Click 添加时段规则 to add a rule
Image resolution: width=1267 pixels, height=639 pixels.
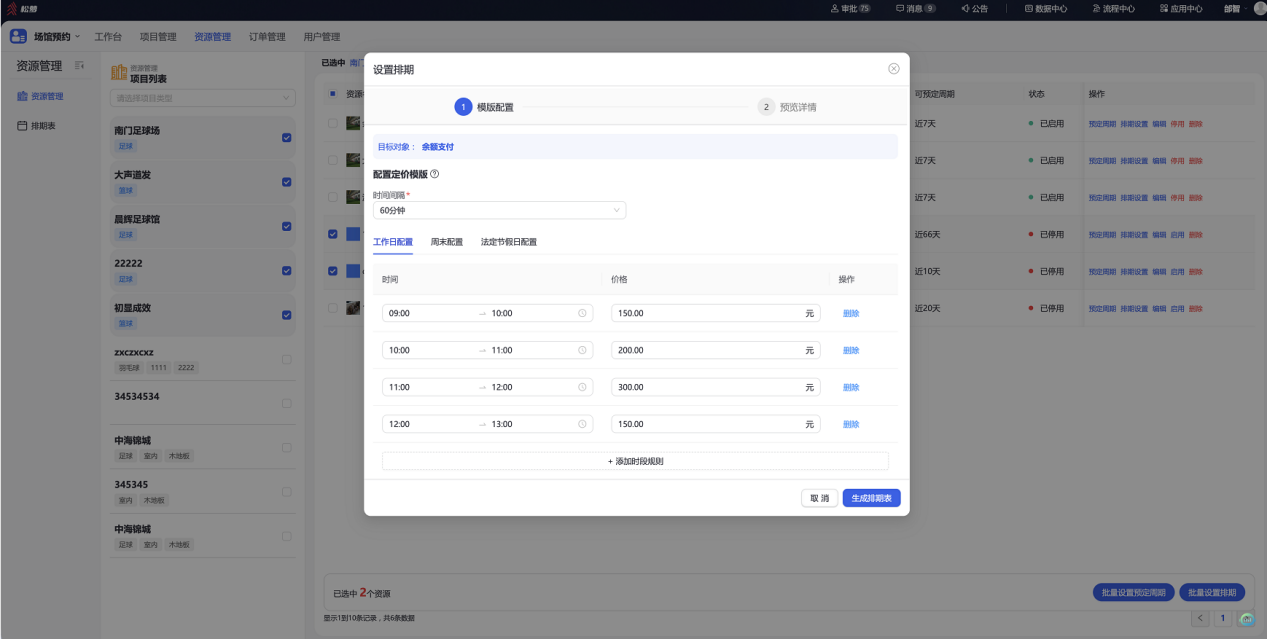[635, 461]
